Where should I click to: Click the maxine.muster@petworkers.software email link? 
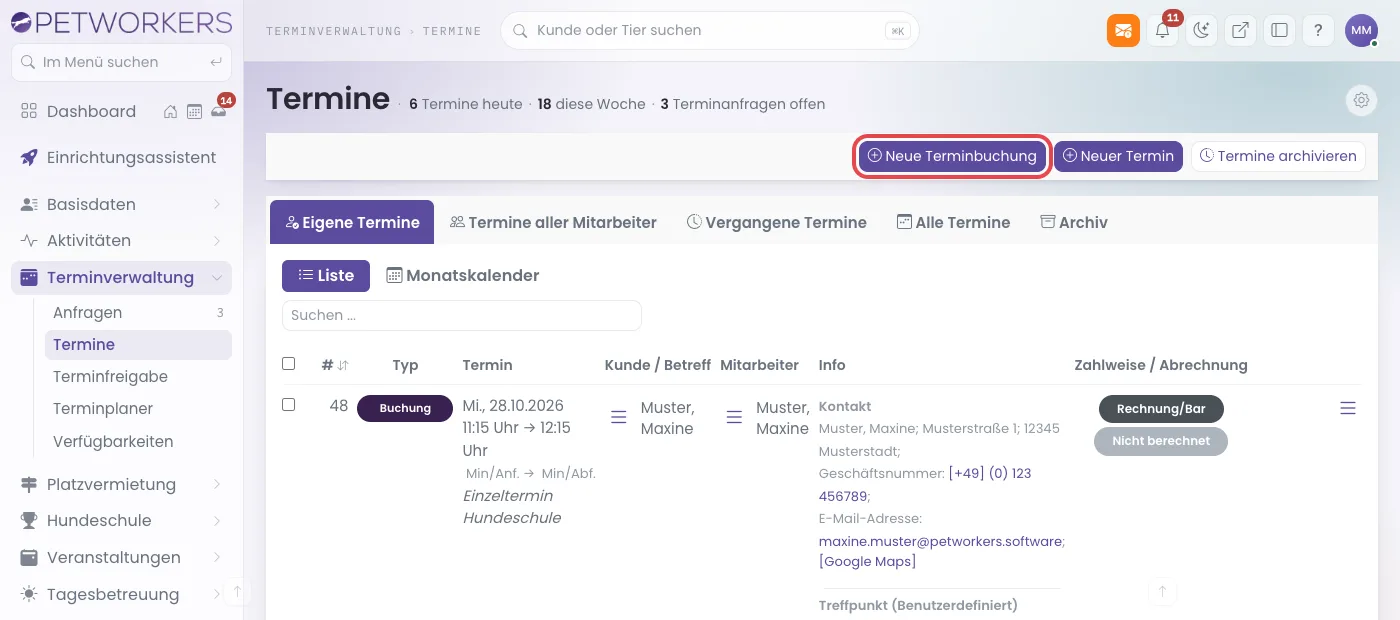click(x=940, y=541)
